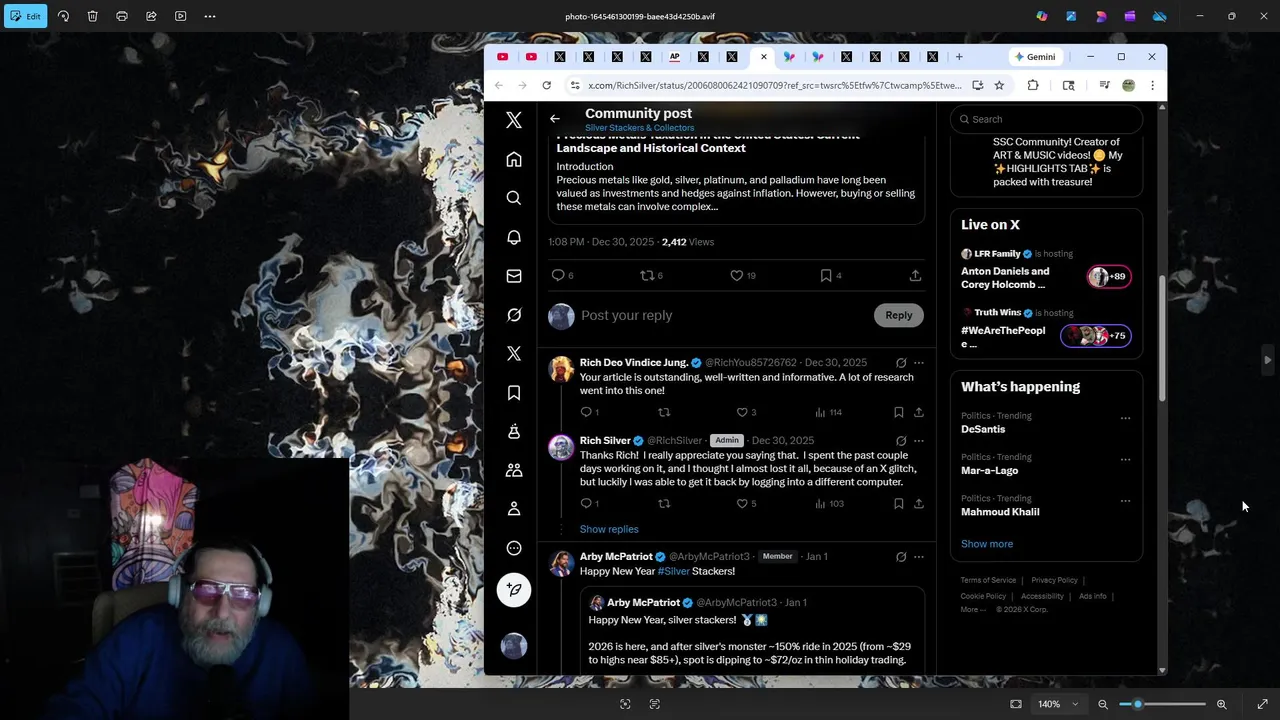
Task: Open Notifications bell in X sidebar
Action: click(x=514, y=237)
